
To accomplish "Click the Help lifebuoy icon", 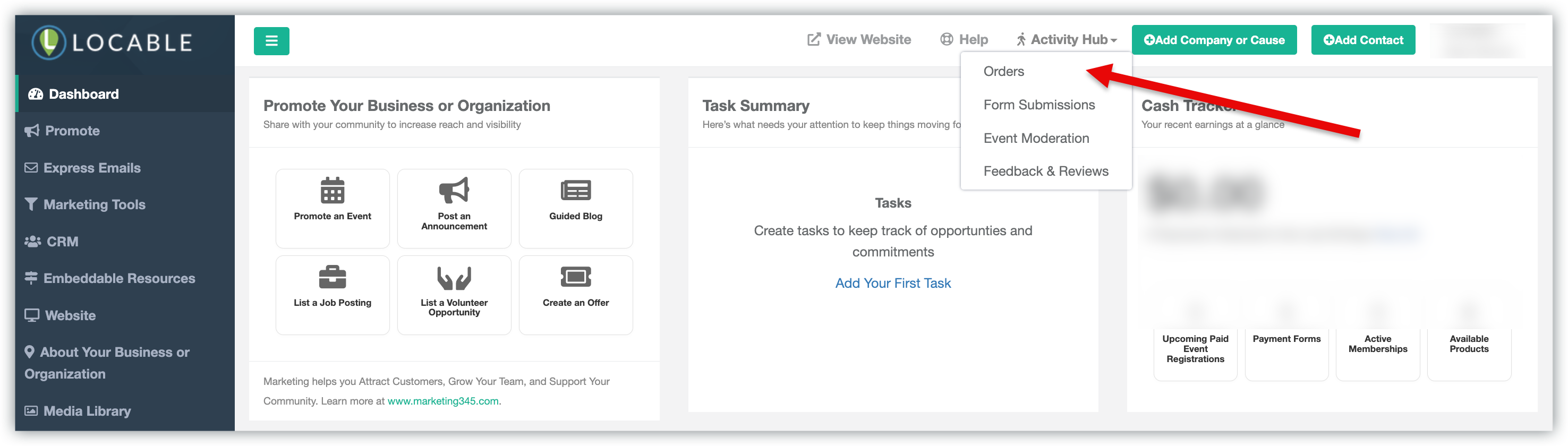I will (x=947, y=39).
